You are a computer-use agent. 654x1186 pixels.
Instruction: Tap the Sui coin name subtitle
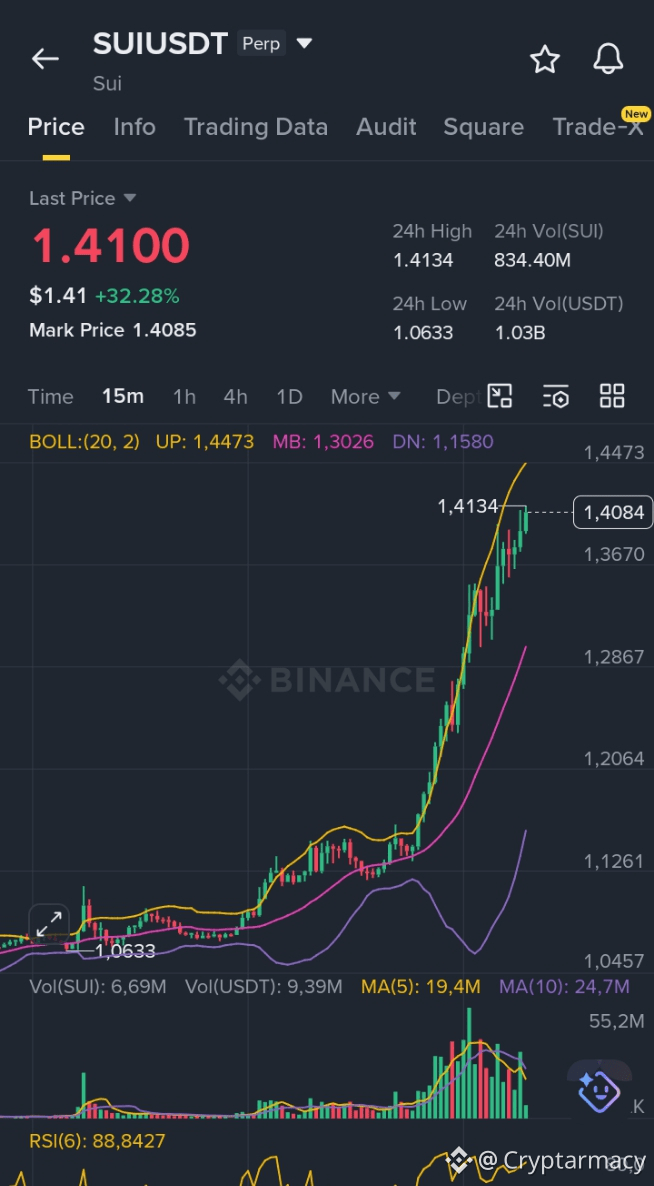click(x=107, y=83)
